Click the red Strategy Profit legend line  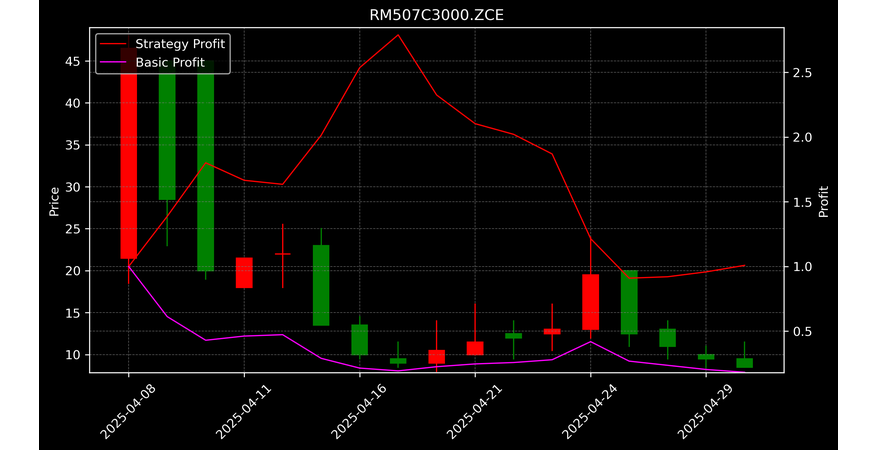pos(114,44)
